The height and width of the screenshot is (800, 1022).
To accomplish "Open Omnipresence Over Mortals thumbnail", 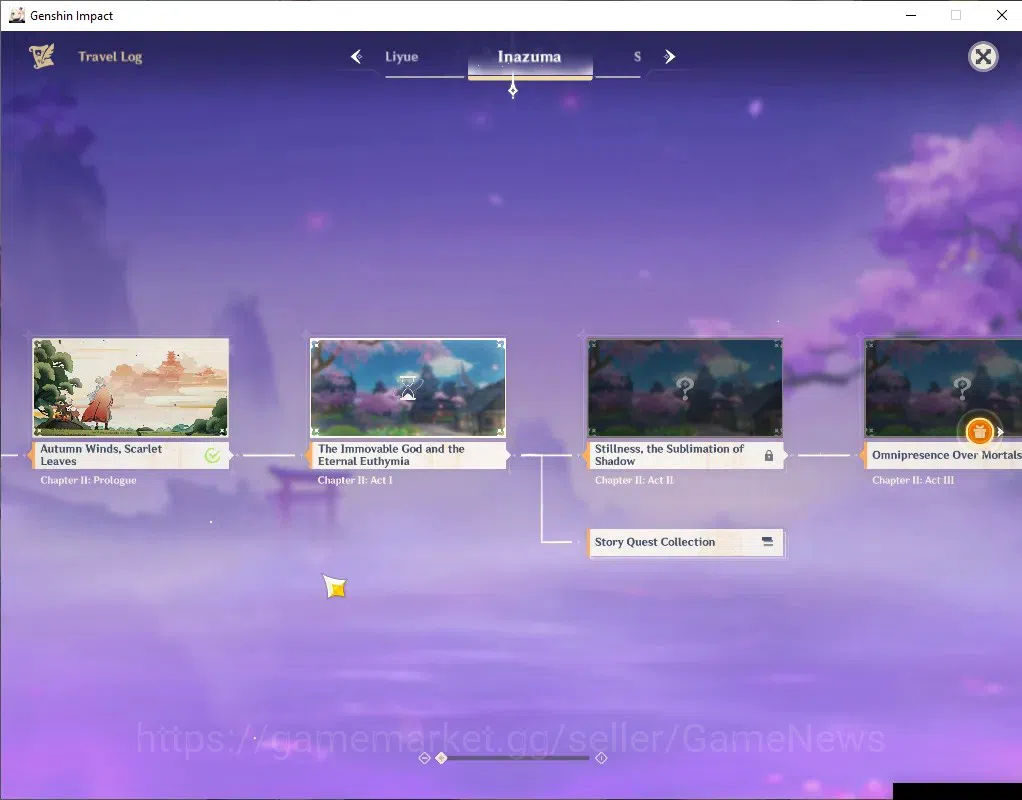I will 943,387.
